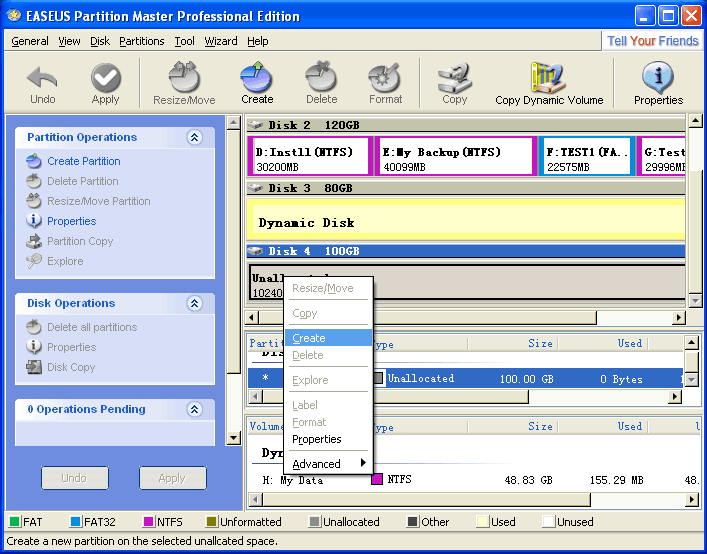This screenshot has width=707, height=554.
Task: Click the sidebar Undo button
Action: [74, 478]
